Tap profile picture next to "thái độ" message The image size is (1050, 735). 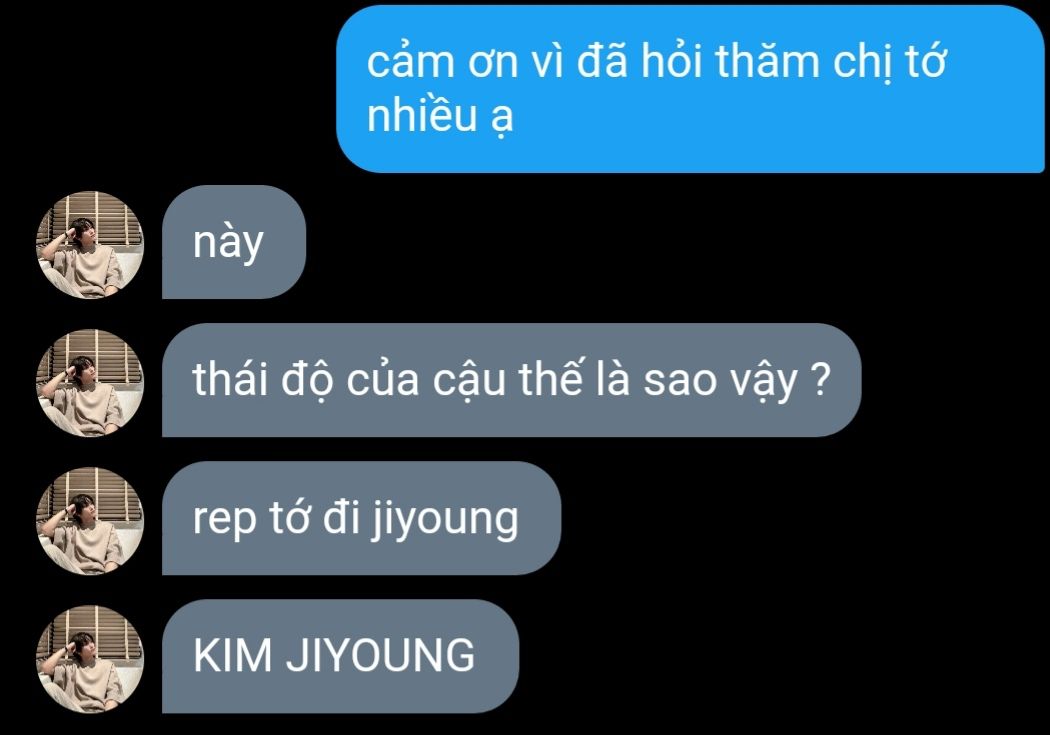(90, 383)
